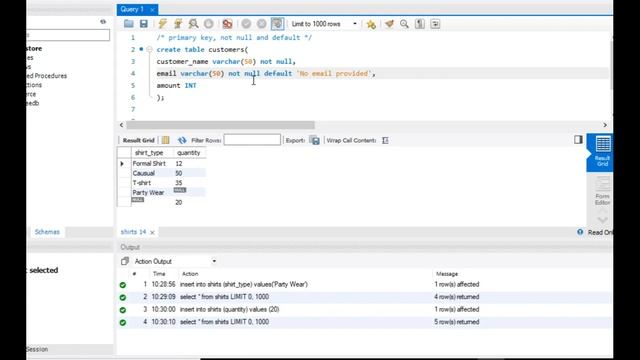
Task: Execute the query with the lightning bolt
Action: (x=162, y=24)
